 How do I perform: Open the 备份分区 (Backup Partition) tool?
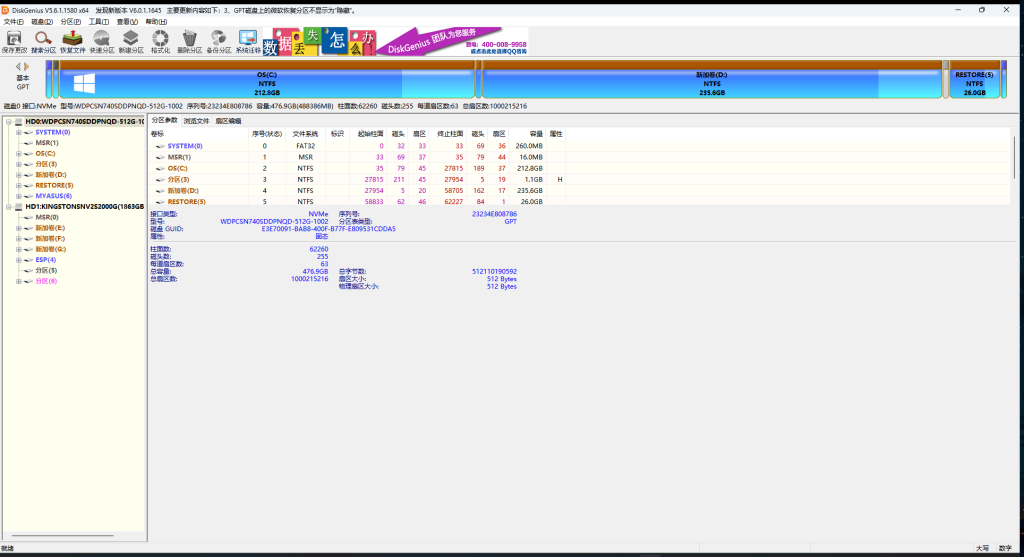[x=218, y=40]
